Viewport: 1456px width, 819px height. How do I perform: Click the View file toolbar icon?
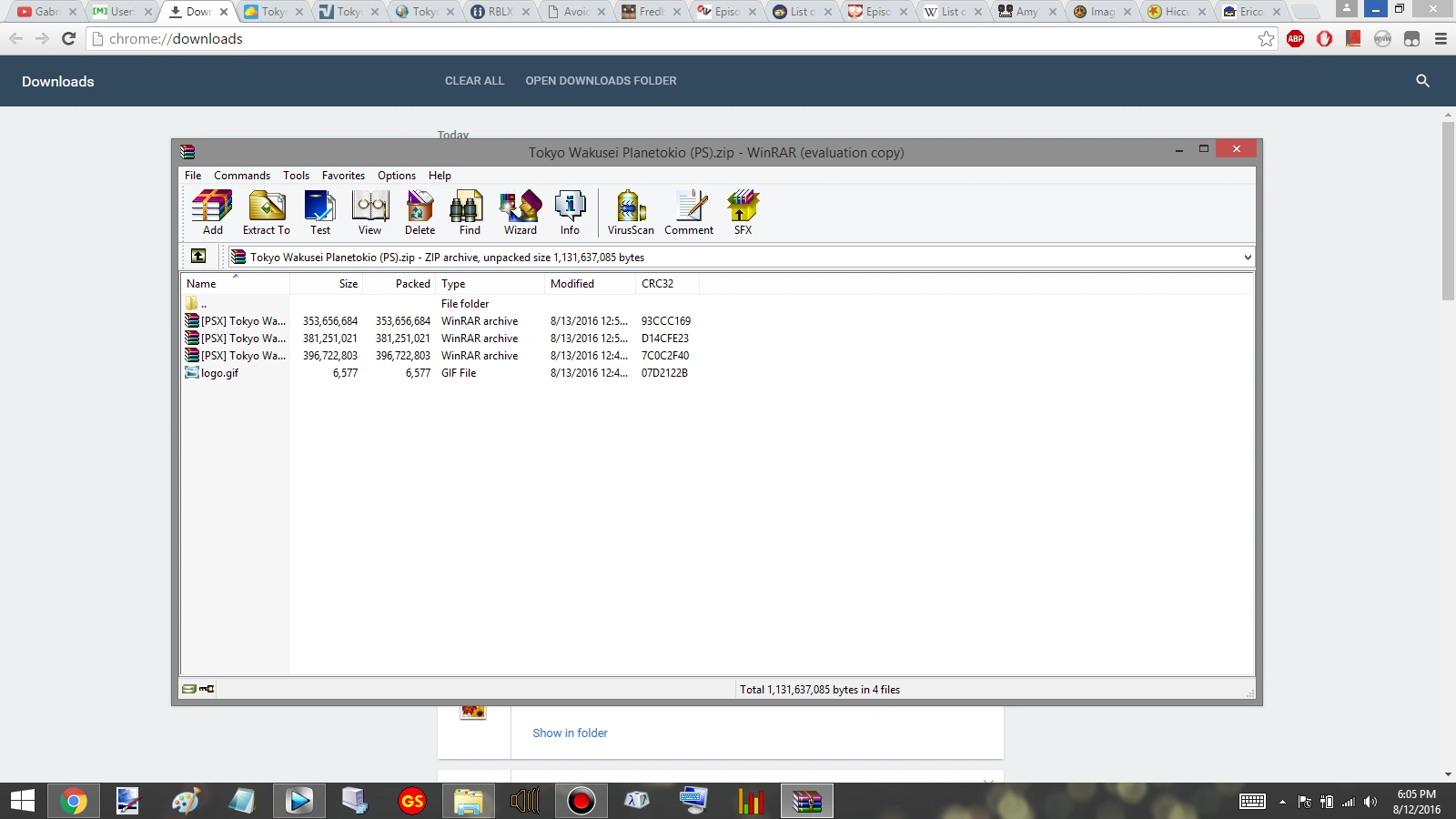coord(370,213)
